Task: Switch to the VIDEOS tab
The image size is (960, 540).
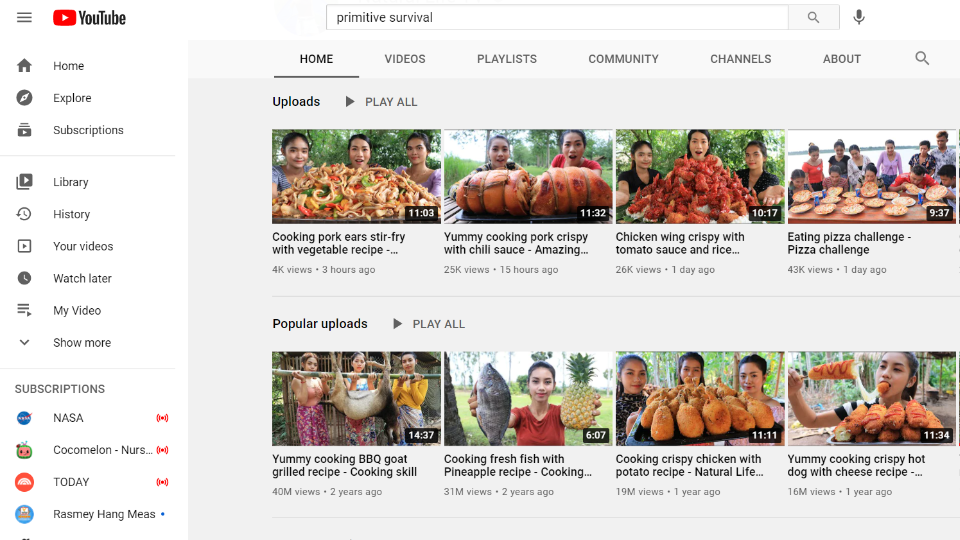Action: click(405, 59)
